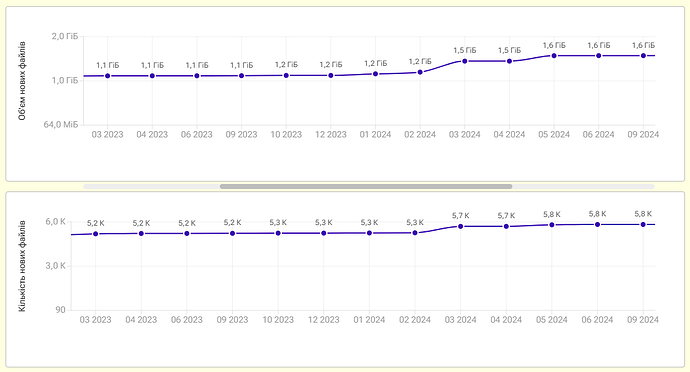Screen dimensions: 690x372
Task: Click the '6,0 K' y-axis label
Action: click(x=55, y=222)
